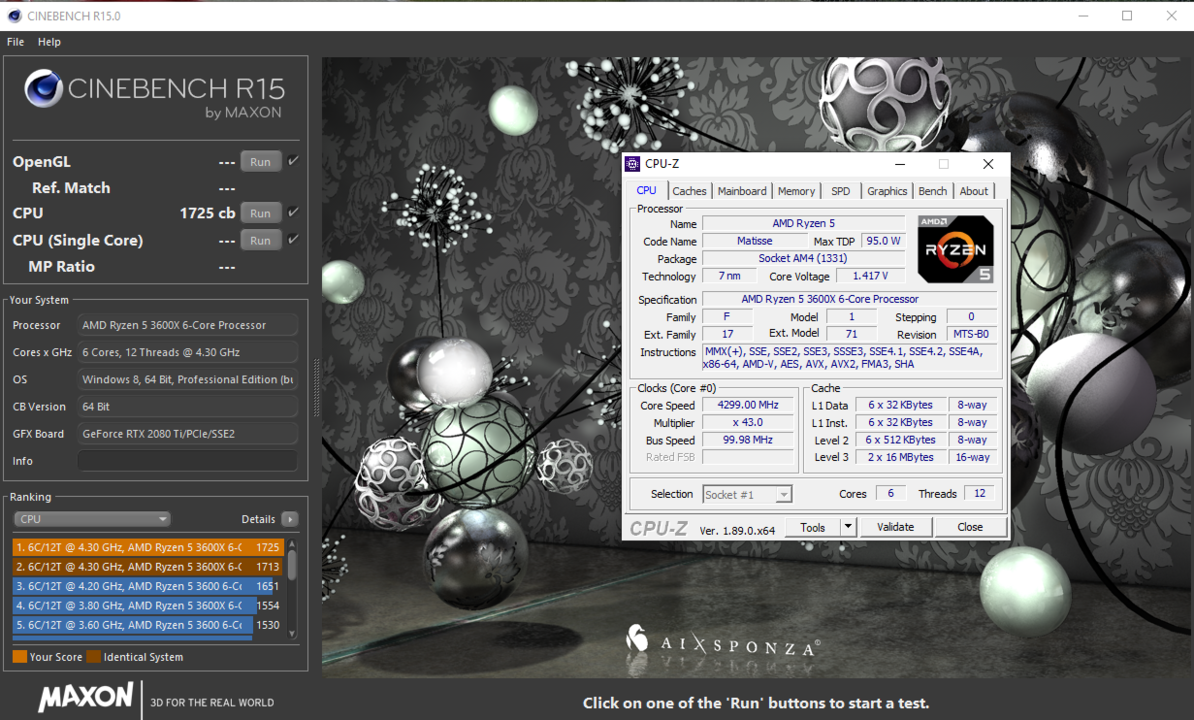Click ranking list scroll down arrow
Viewport: 1194px width, 720px height.
point(292,633)
